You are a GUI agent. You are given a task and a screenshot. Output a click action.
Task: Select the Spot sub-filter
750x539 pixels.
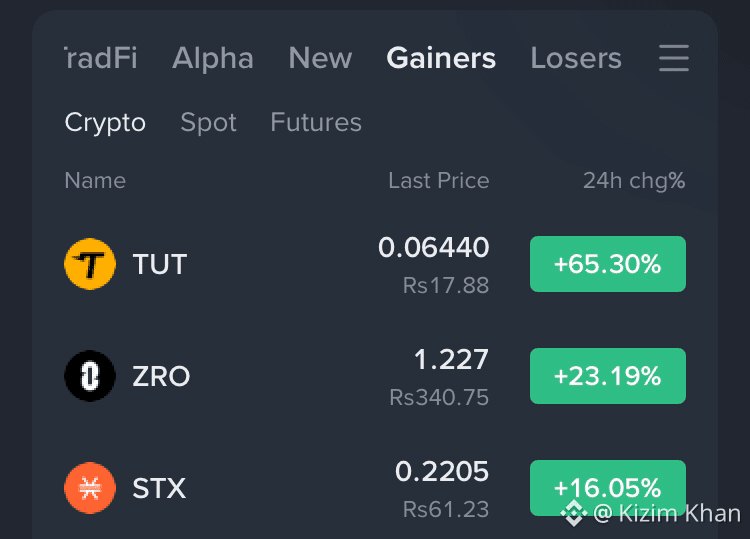pos(209,122)
